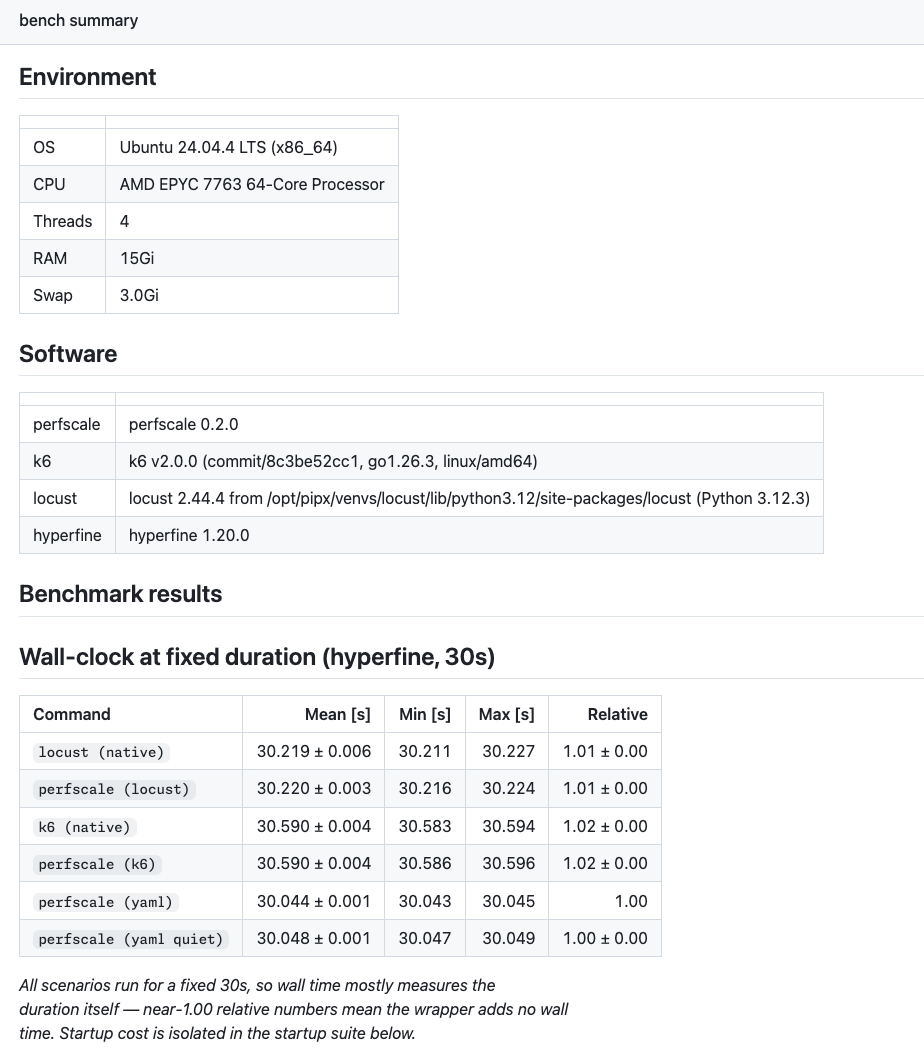Select the Environment section heading
Screen dimensions: 924x1062
[x=87, y=77]
